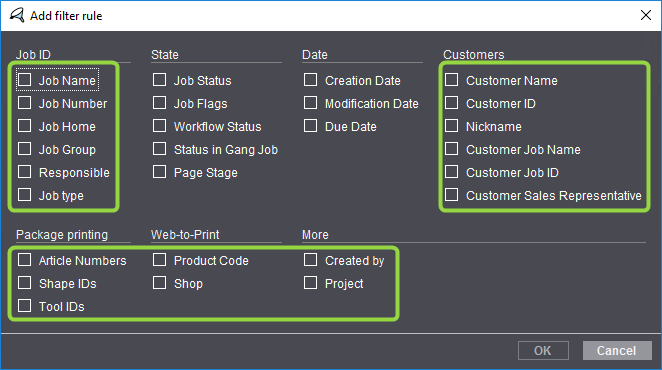
Task: Check the Job Group box
Action: (24, 149)
